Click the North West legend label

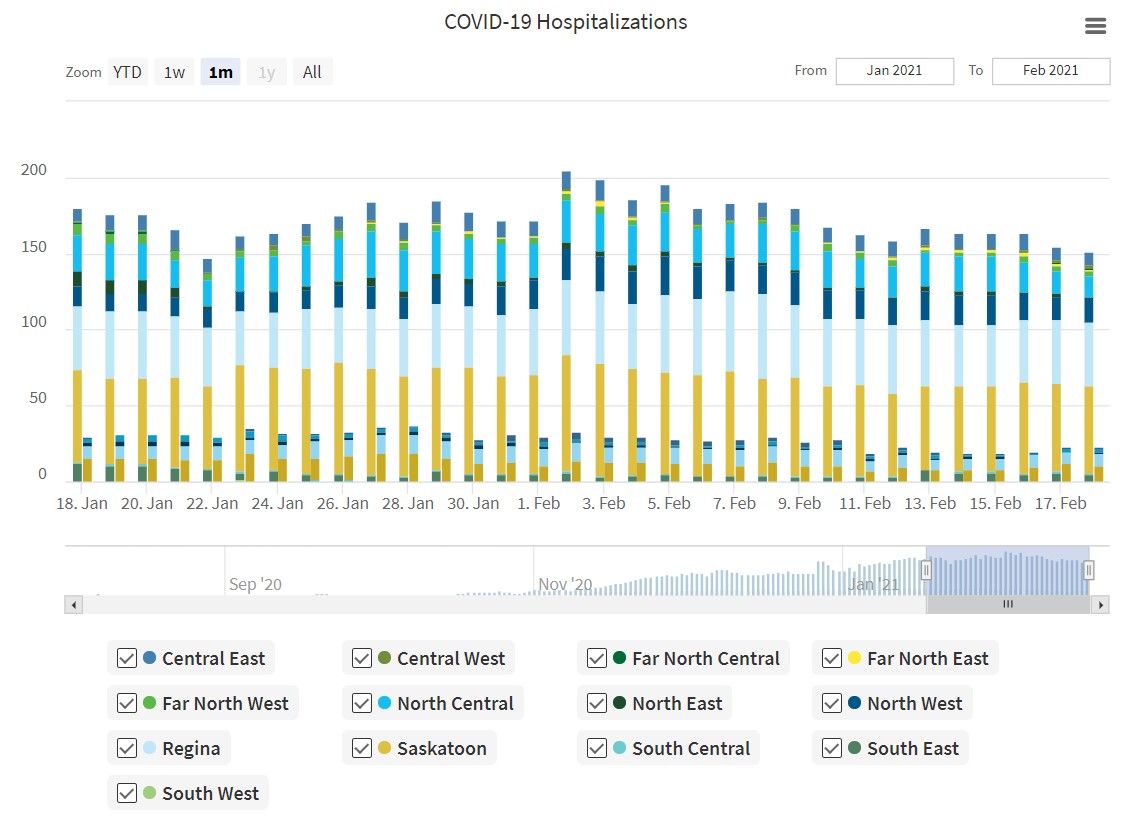(x=914, y=704)
